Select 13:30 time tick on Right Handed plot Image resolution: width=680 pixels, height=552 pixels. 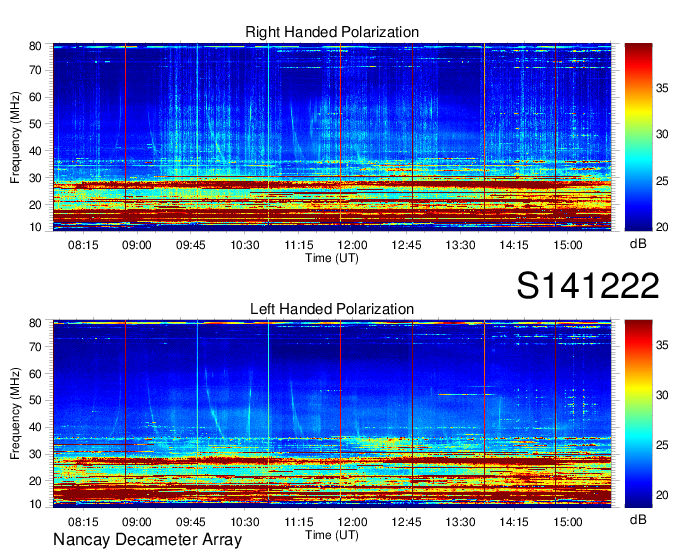coord(461,245)
